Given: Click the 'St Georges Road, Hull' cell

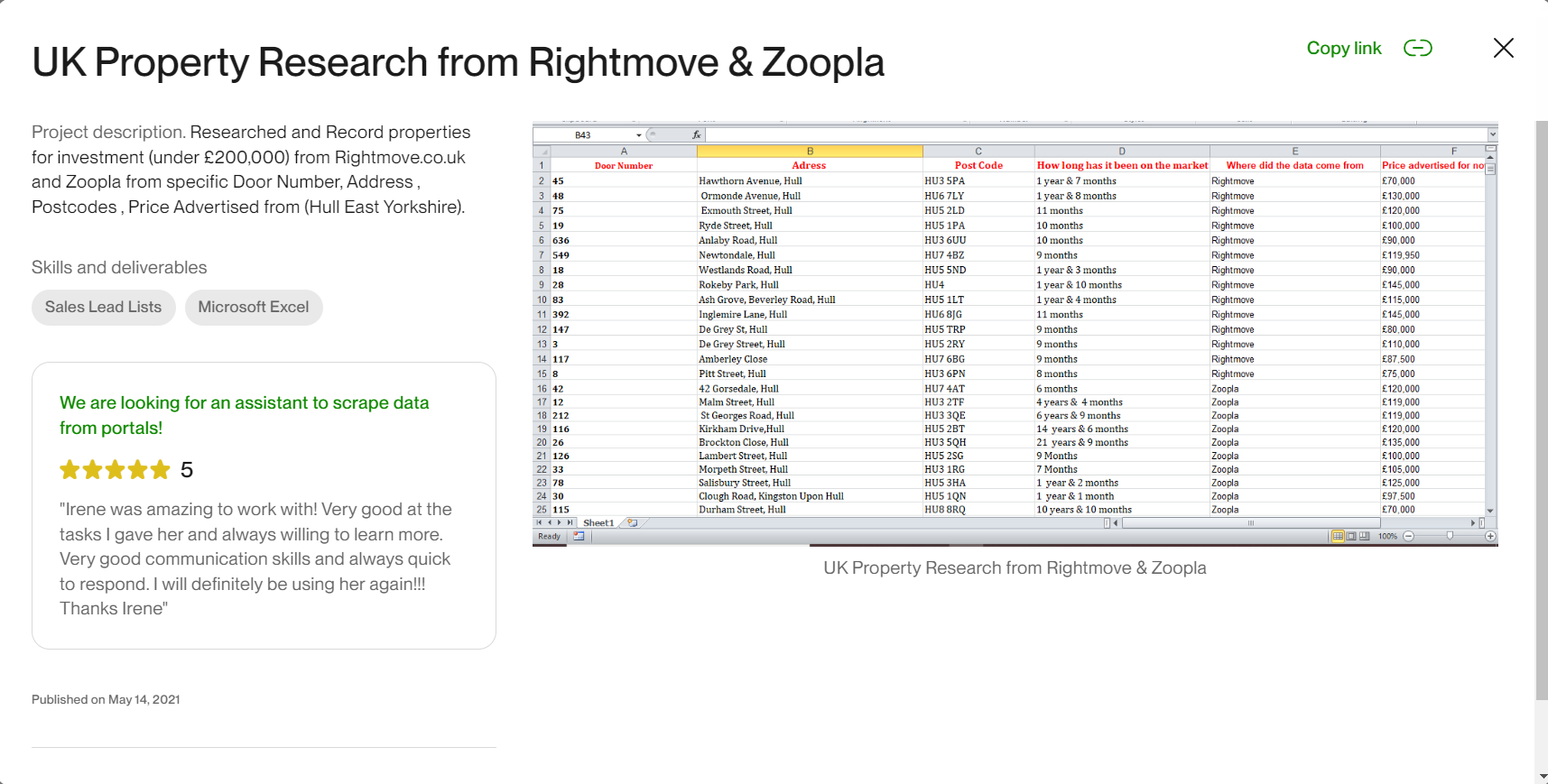Looking at the screenshot, I should tap(810, 416).
